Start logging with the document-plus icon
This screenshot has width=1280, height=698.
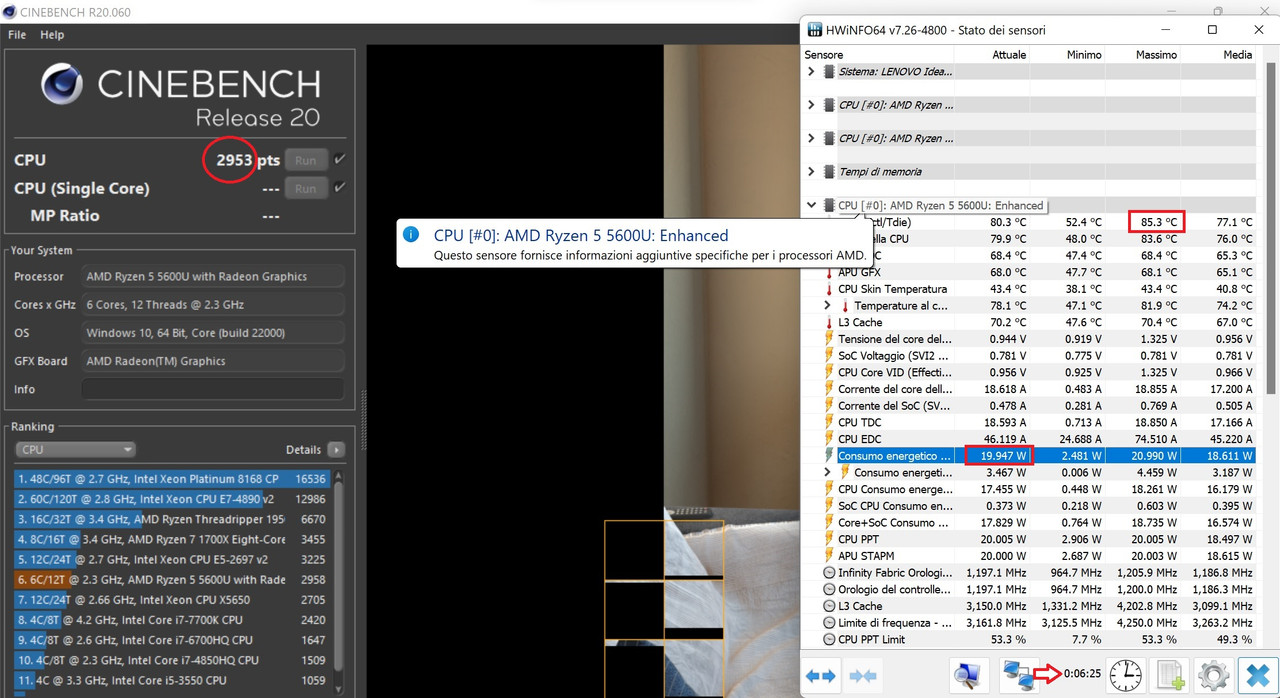1170,675
